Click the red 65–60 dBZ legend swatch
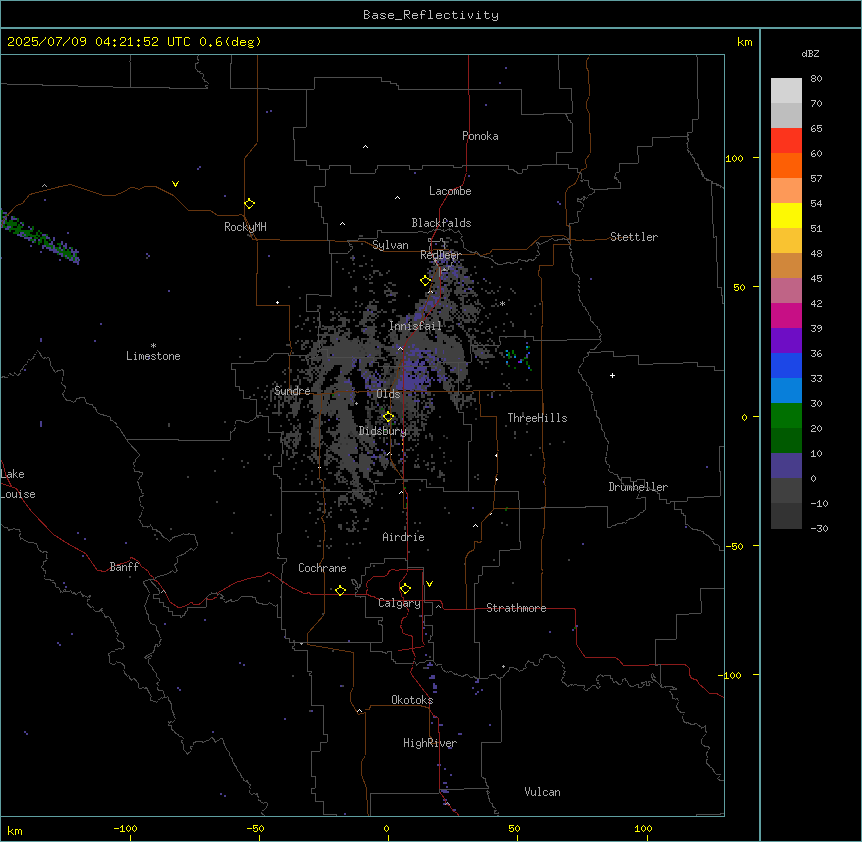The image size is (862, 842). click(786, 141)
